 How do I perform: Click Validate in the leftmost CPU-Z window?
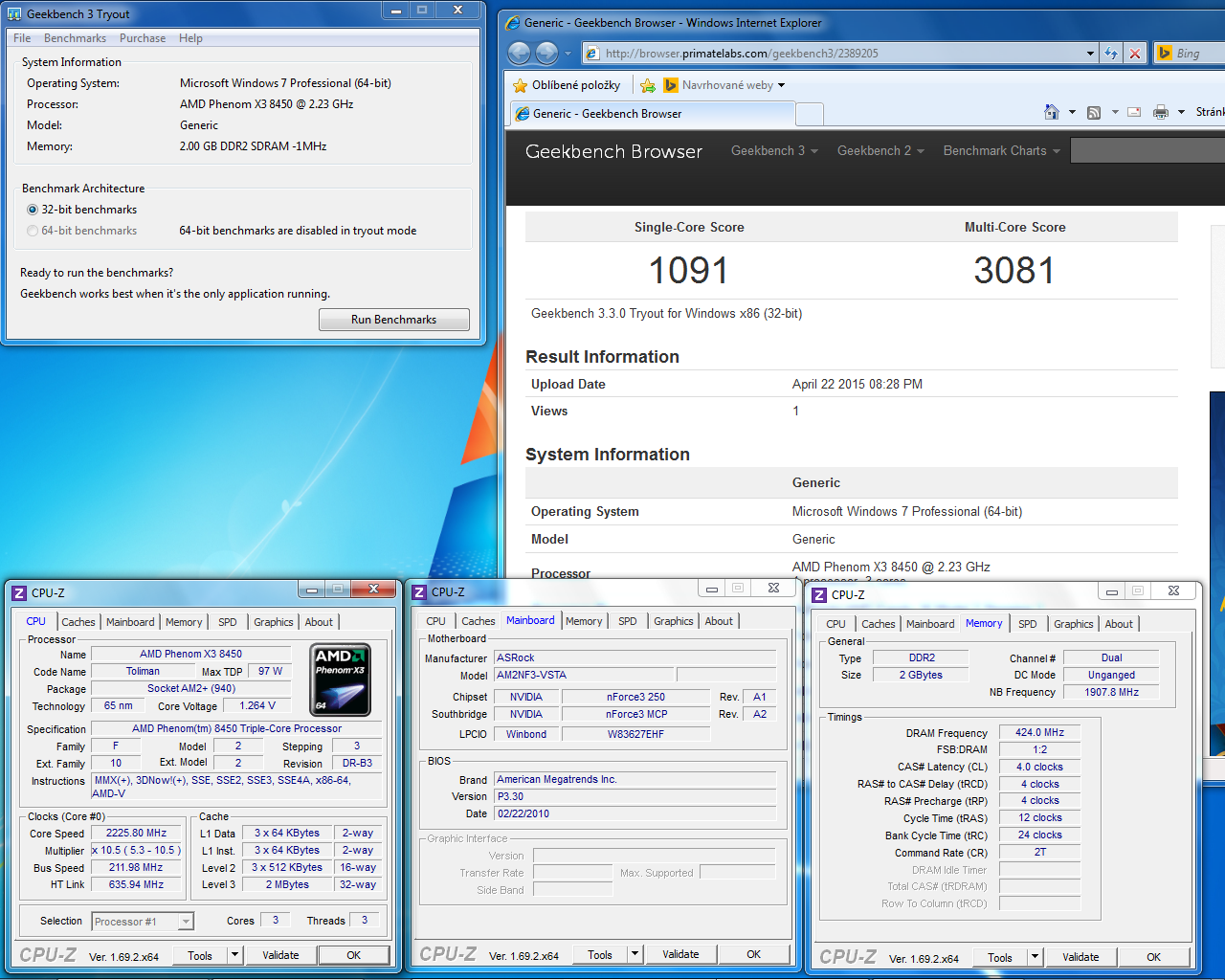(280, 955)
